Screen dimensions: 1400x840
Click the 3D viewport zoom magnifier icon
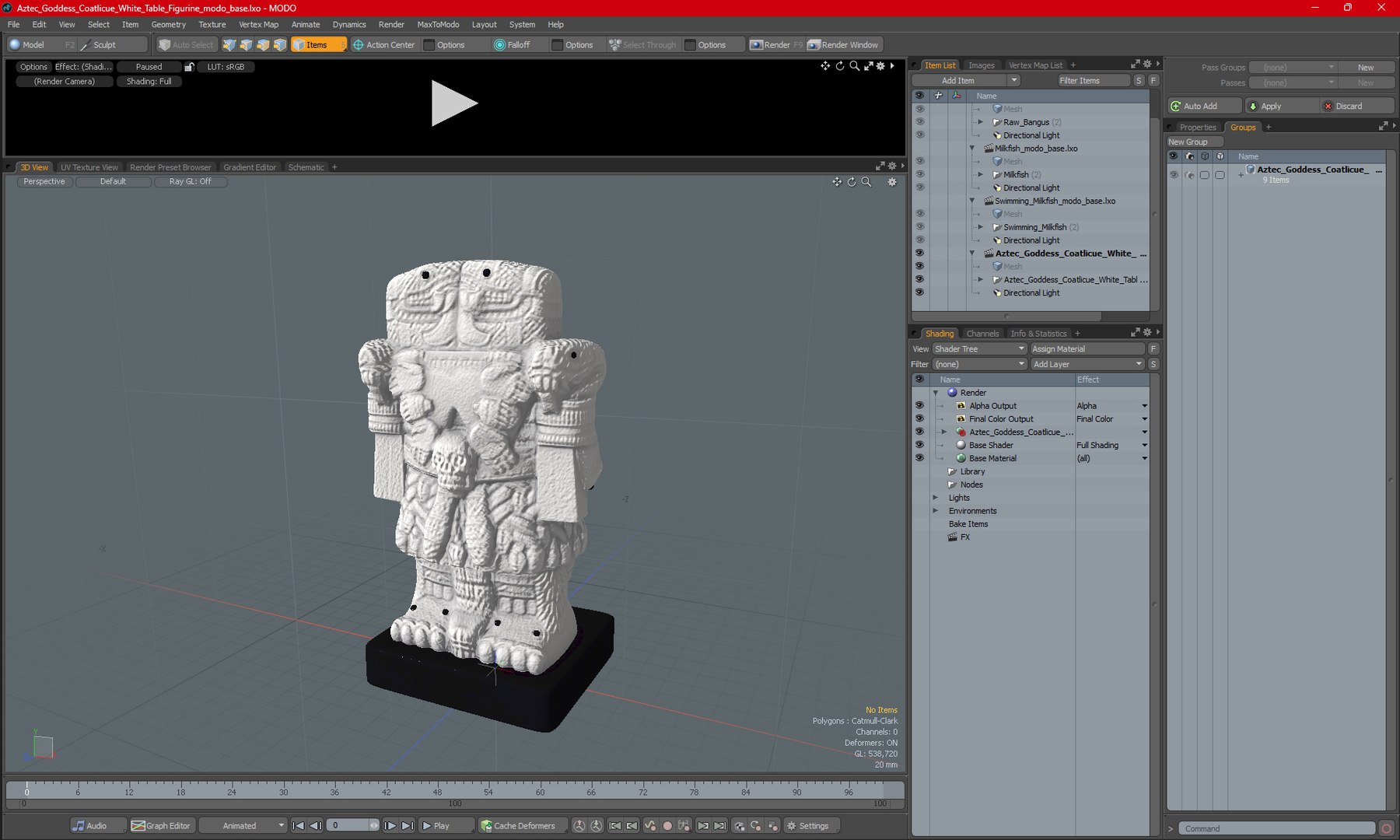866,182
